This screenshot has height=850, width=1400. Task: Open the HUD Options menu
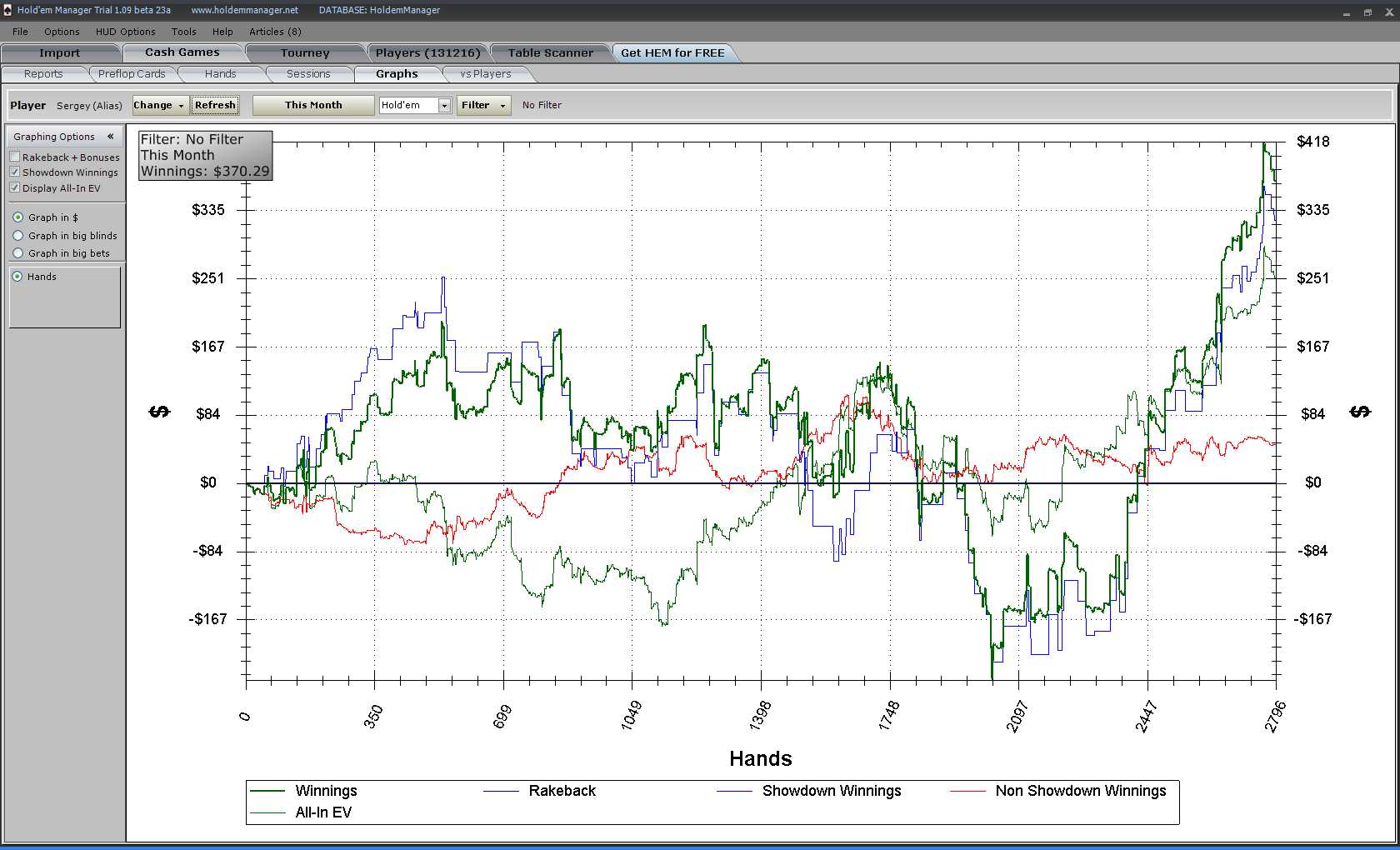coord(125,32)
